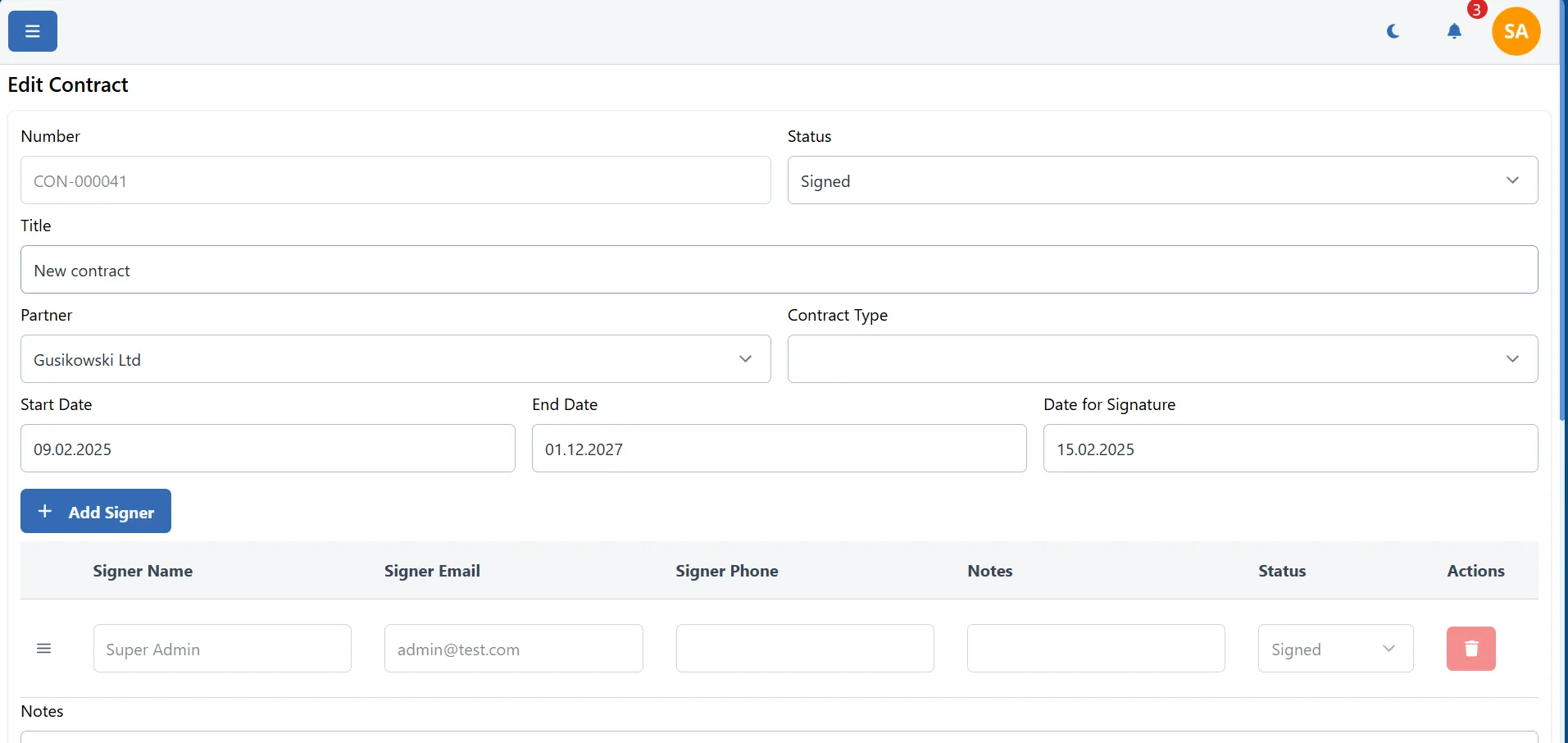1568x743 pixels.
Task: Toggle dark mode moon icon
Action: [1393, 31]
